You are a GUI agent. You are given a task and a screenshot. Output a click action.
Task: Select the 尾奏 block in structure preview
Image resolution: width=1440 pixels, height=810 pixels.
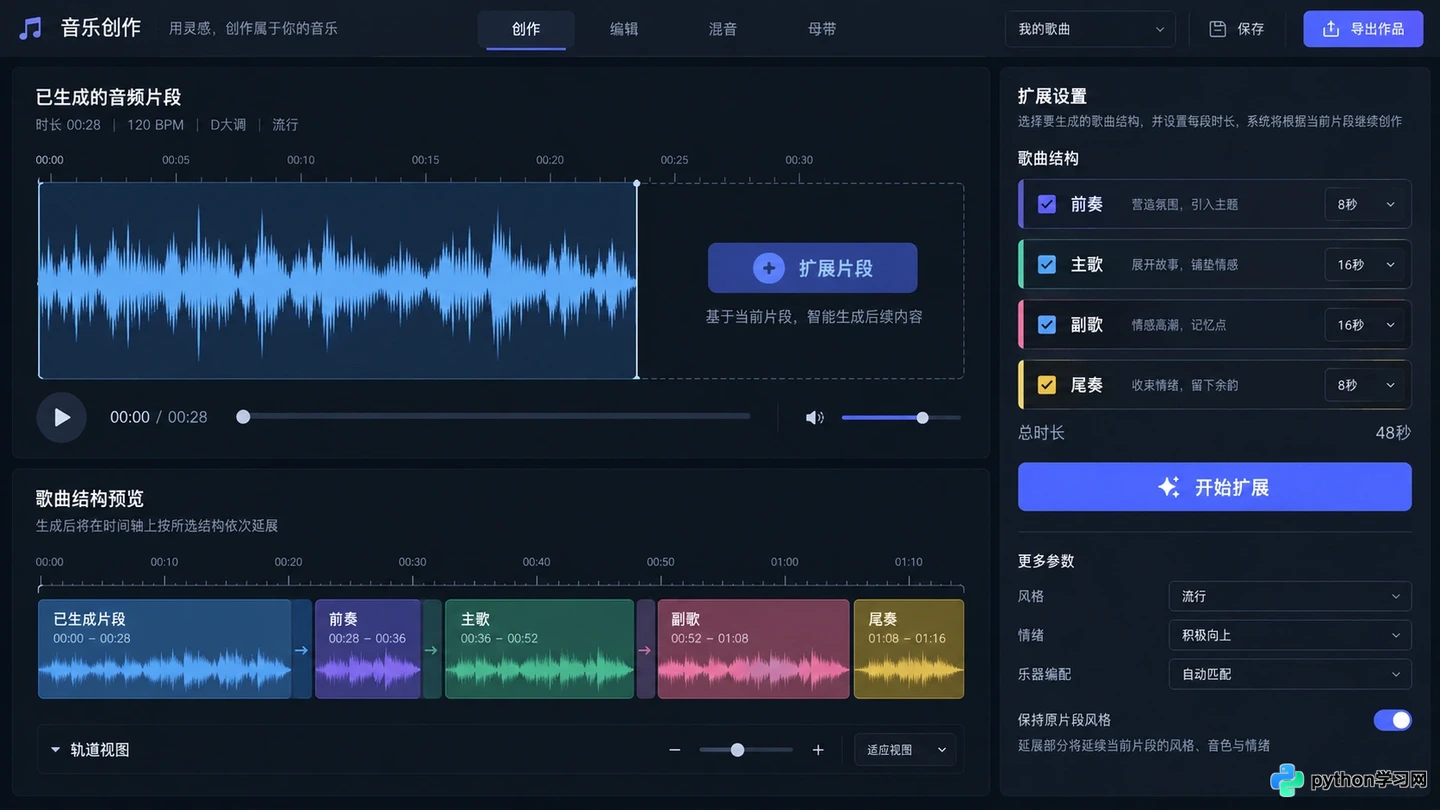pos(909,649)
